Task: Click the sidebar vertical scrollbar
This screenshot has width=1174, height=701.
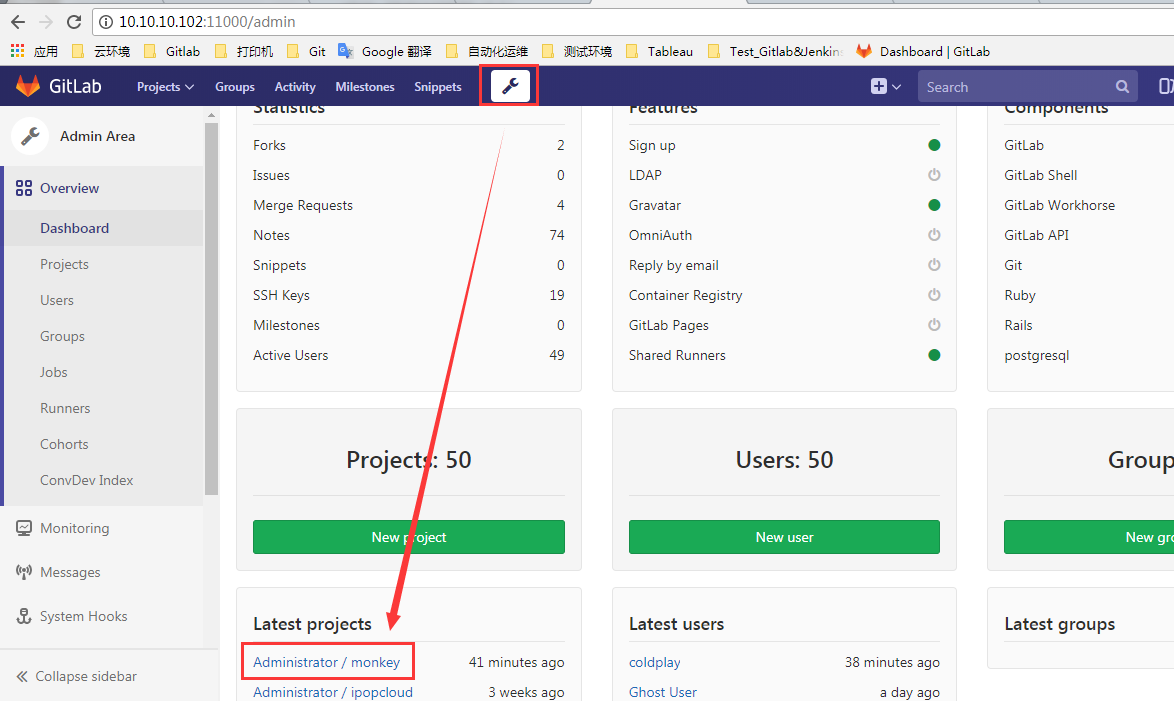Action: point(211,309)
